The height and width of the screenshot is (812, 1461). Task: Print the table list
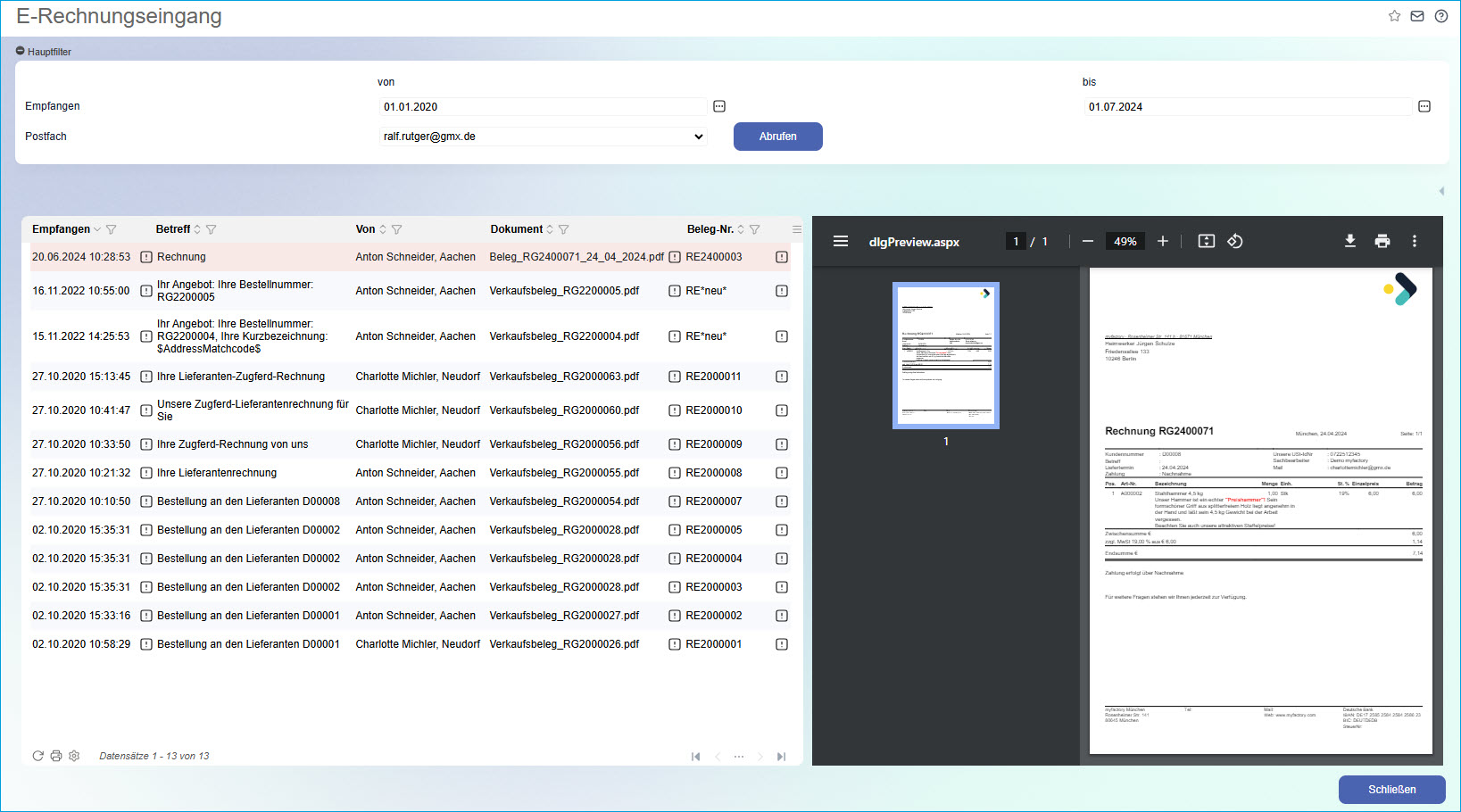coord(56,756)
